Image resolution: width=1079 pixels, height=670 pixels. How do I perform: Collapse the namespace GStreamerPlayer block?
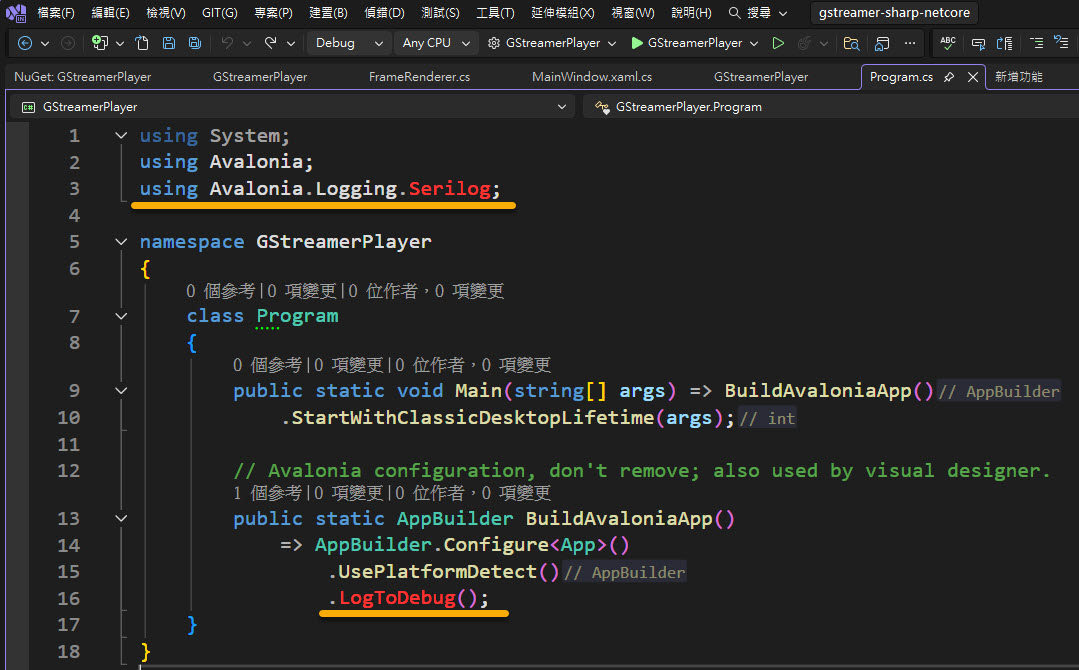click(x=121, y=242)
